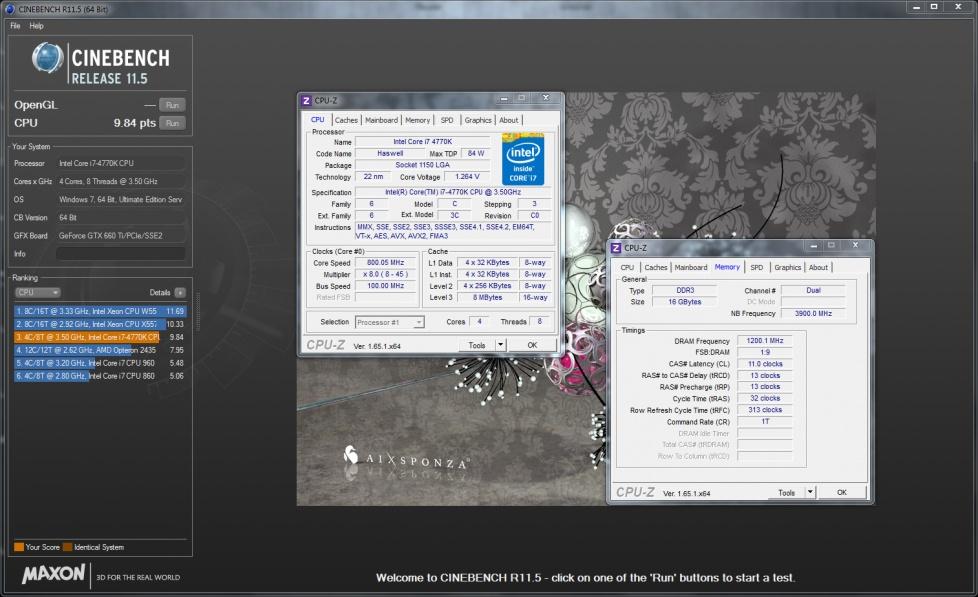The image size is (978, 597).
Task: Open the File menu
Action: (x=16, y=26)
